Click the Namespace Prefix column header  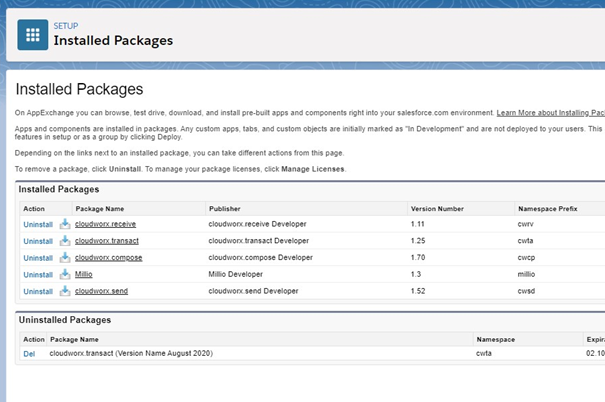click(x=548, y=209)
